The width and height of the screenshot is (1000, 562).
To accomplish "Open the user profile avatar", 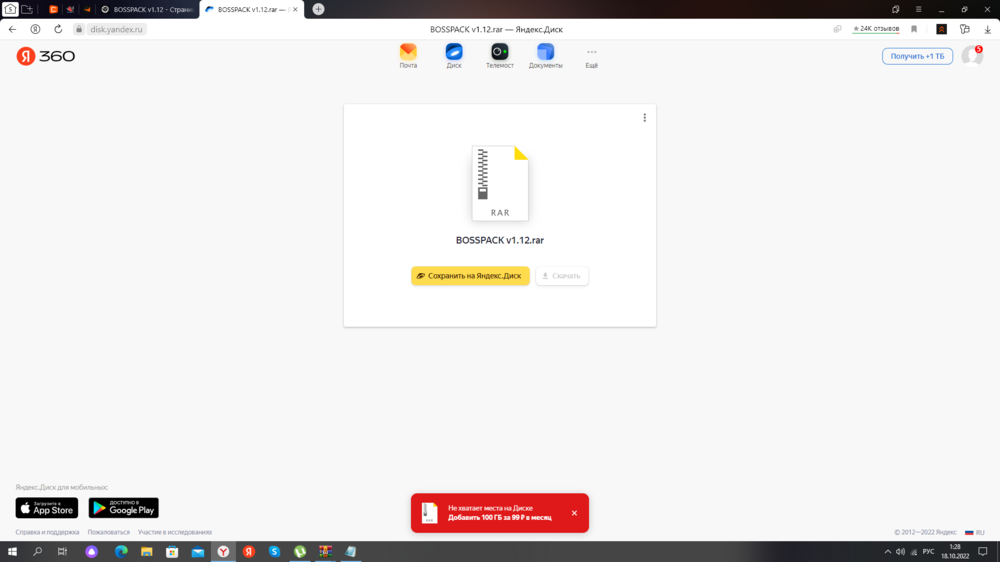I will coord(972,56).
